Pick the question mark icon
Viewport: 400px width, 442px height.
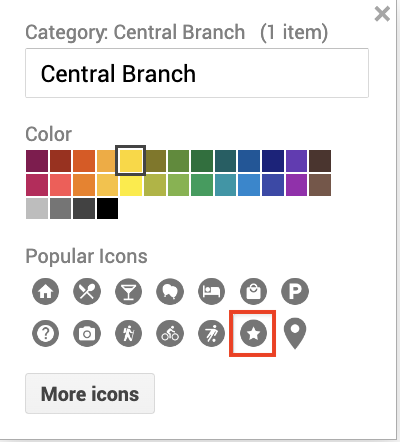pyautogui.click(x=46, y=333)
